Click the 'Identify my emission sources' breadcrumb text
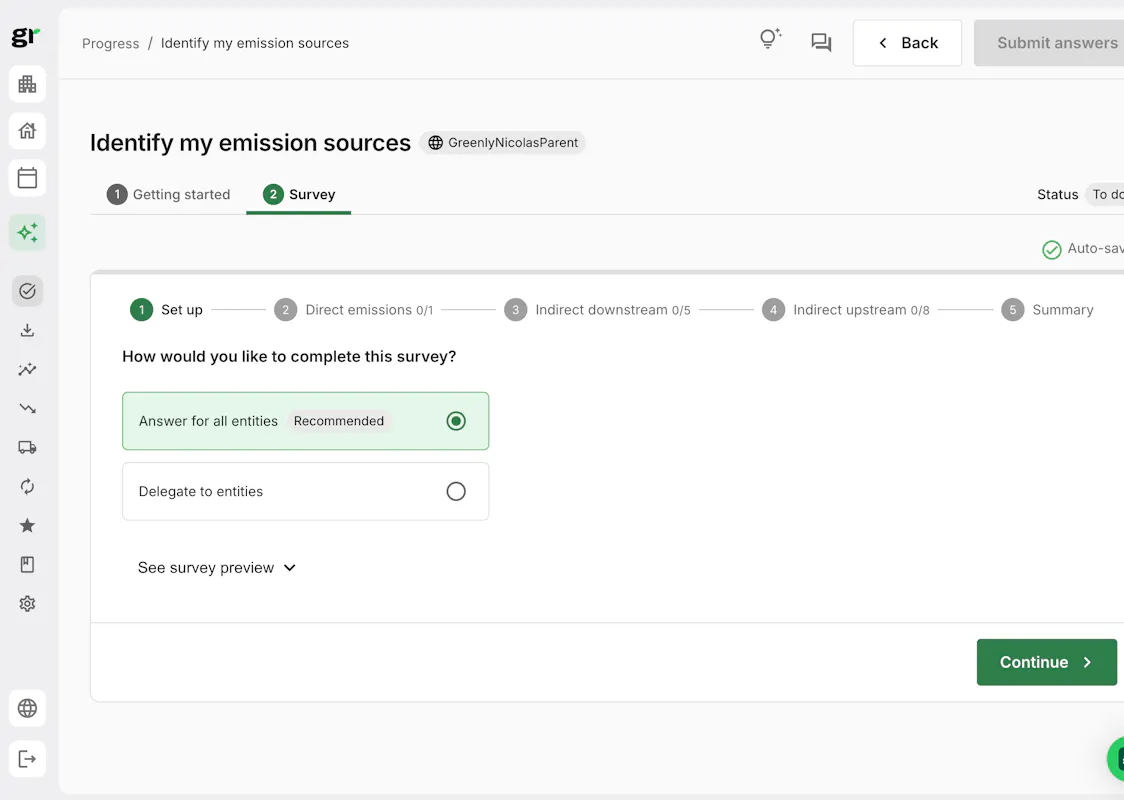This screenshot has width=1124, height=800. [x=254, y=43]
